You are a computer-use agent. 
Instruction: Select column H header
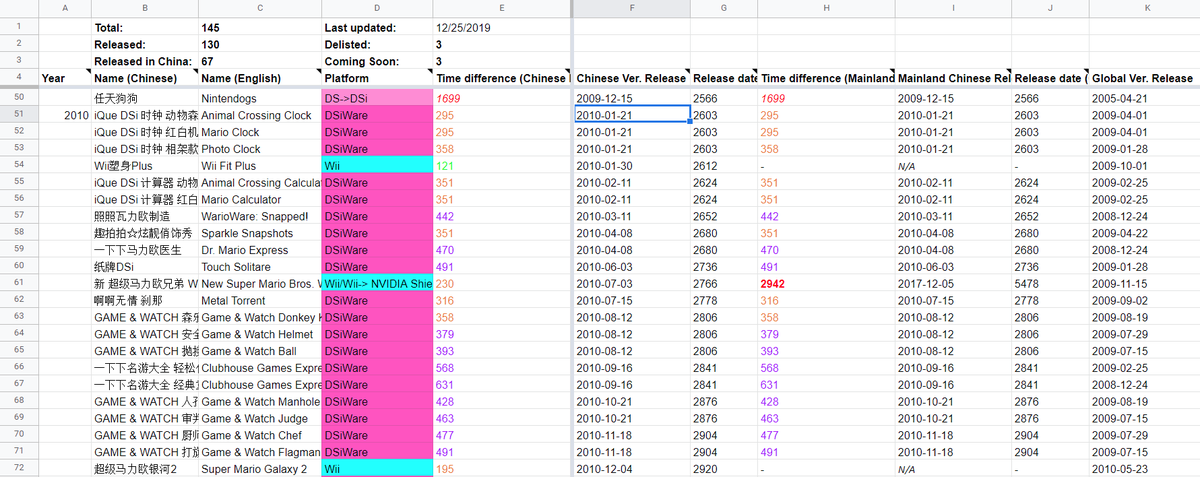(826, 8)
